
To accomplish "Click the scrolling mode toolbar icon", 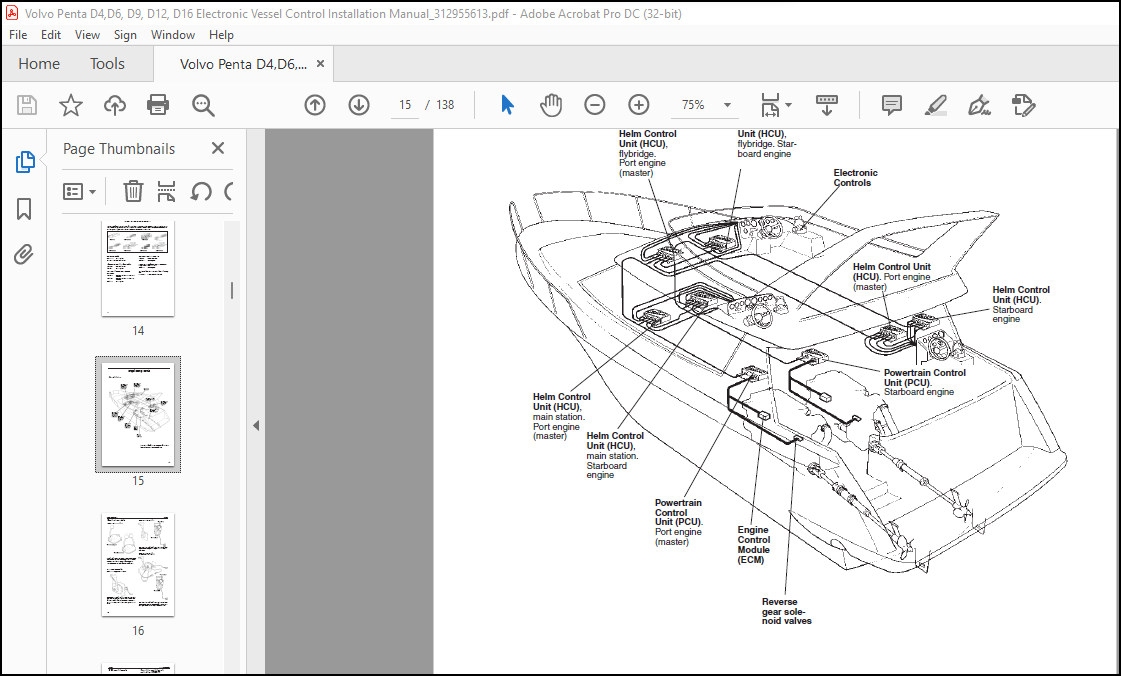I will click(x=826, y=105).
